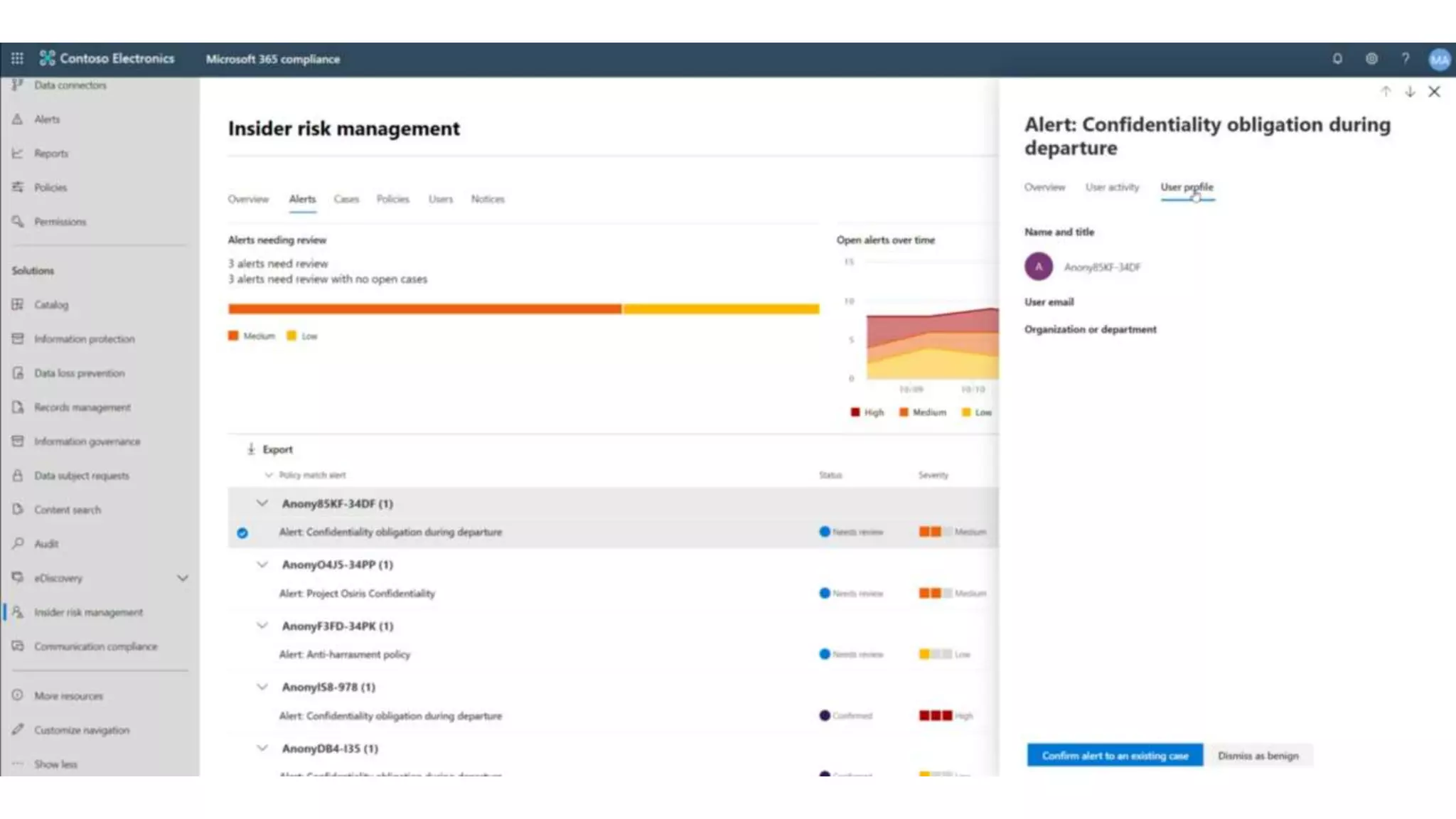The image size is (1456, 819).
Task: Open the app launcher waffle icon
Action: pos(17,59)
